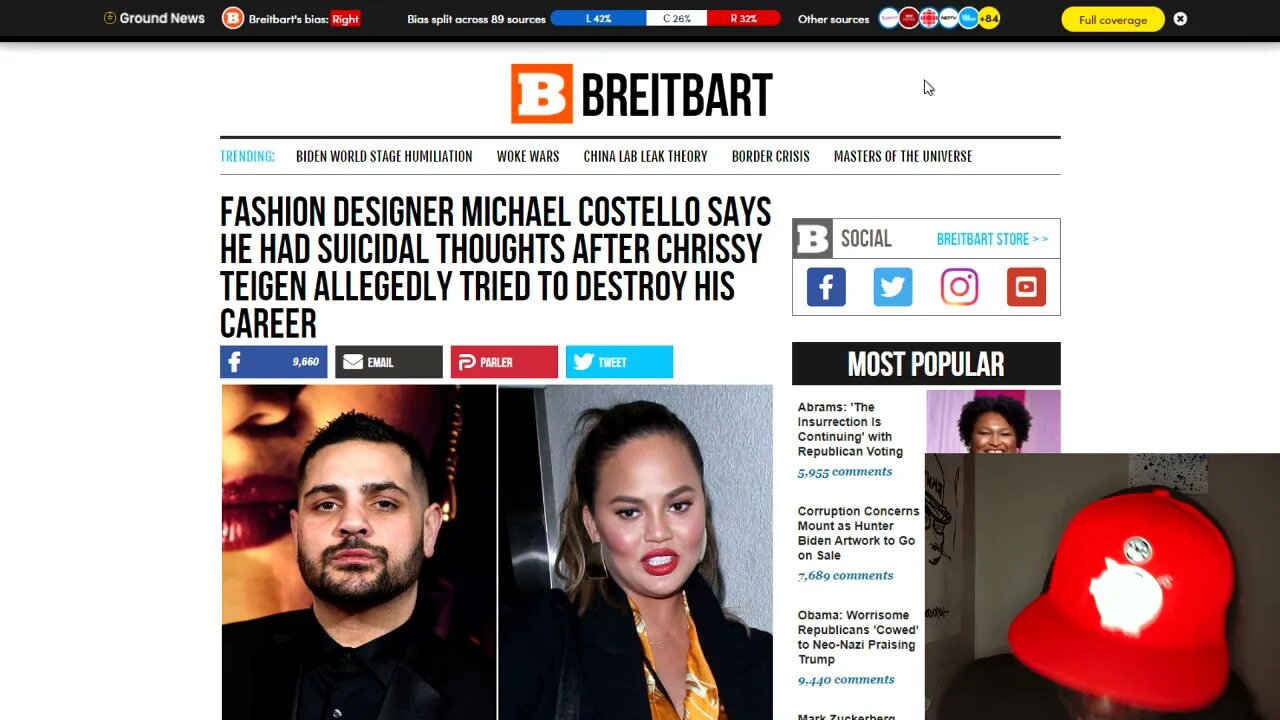Open Full coverage on Ground News
Viewport: 1280px width, 720px height.
(x=1113, y=19)
